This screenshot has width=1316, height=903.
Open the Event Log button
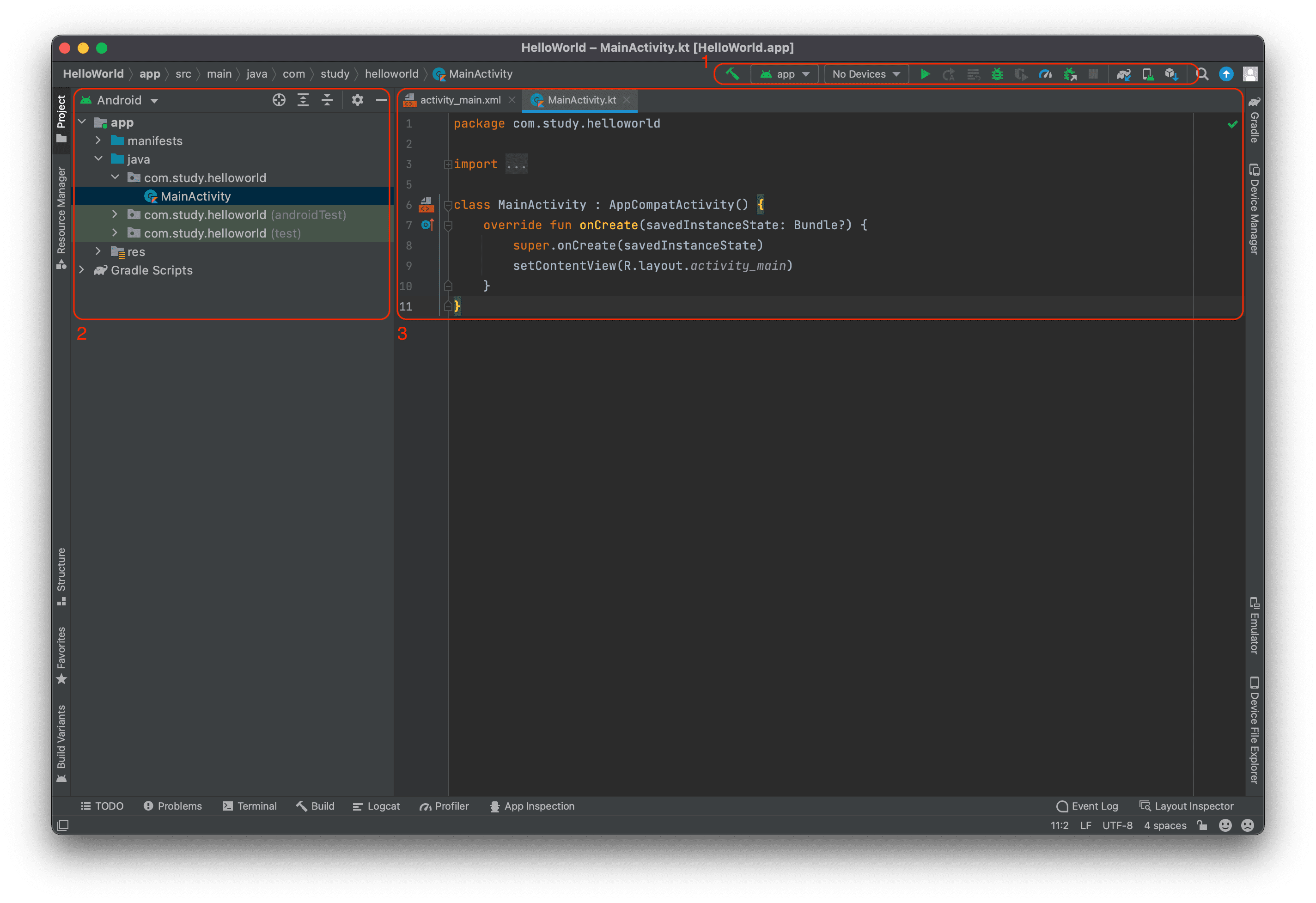pyautogui.click(x=1087, y=805)
